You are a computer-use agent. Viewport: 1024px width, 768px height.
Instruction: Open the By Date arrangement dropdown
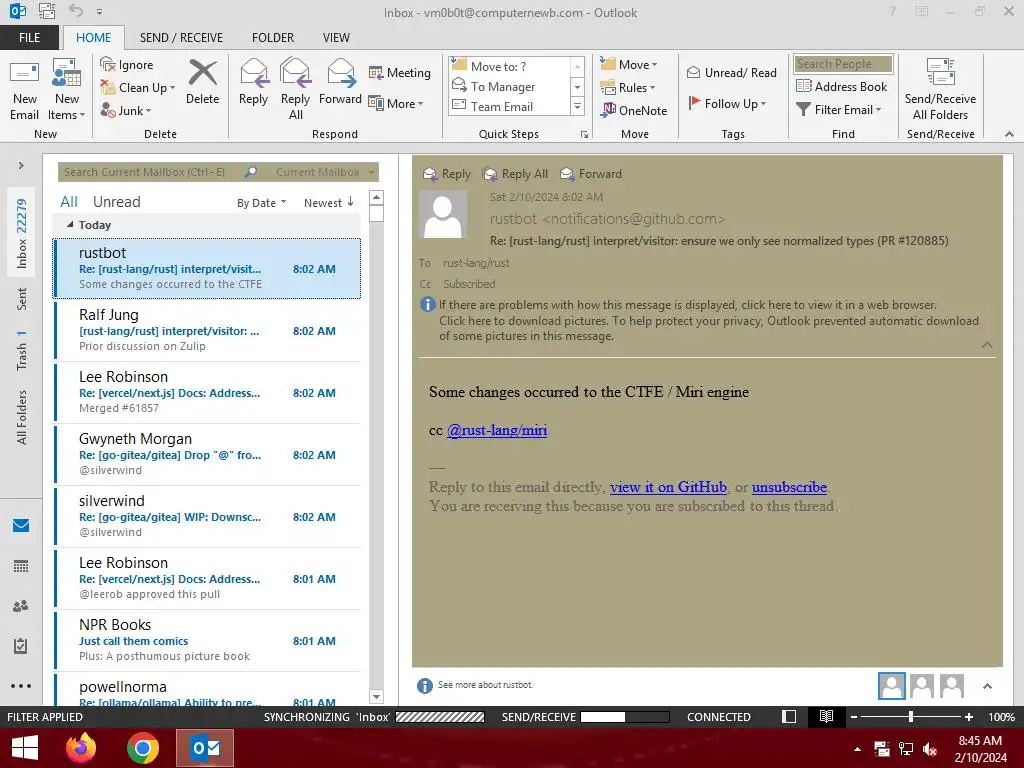point(261,203)
